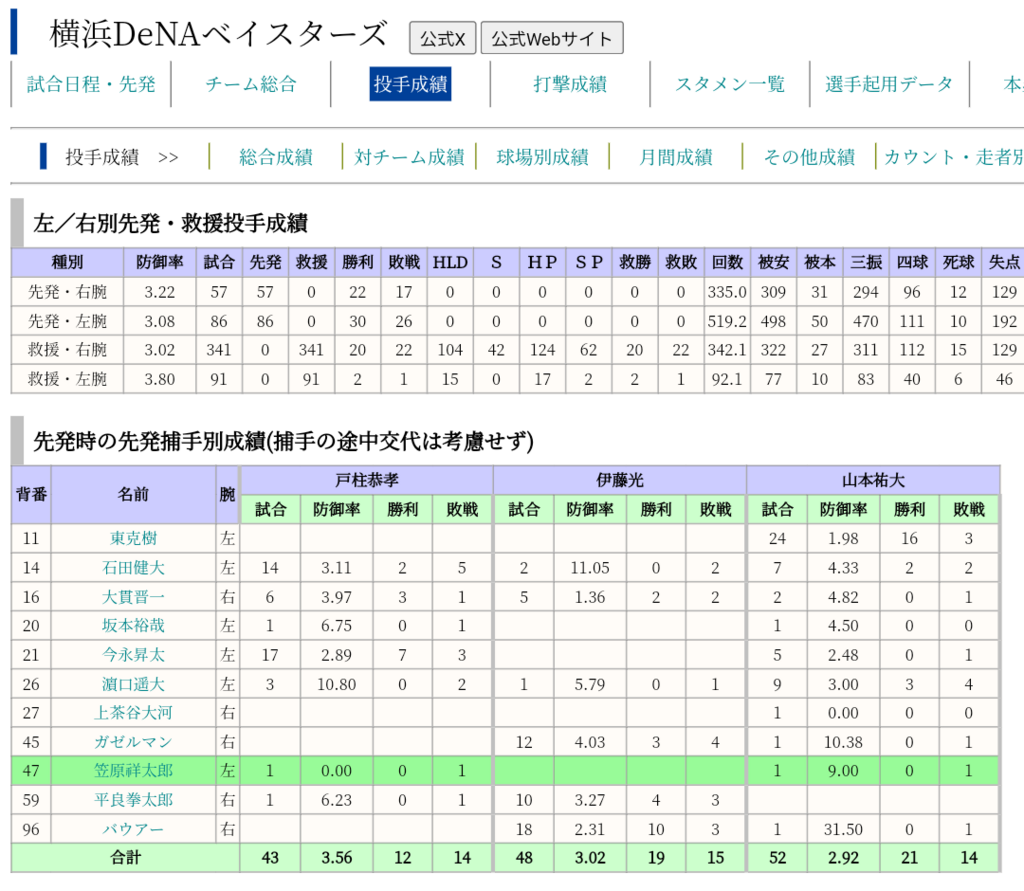Image resolution: width=1024 pixels, height=891 pixels.
Task: Click the 合計 totals row label
Action: [x=125, y=858]
